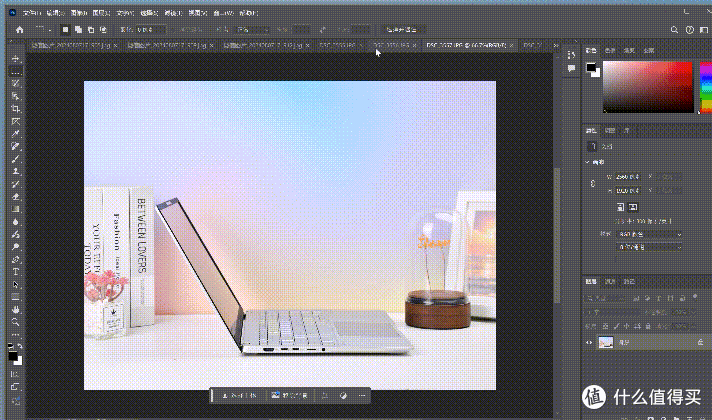Click the foreground color swatch in the Color panel
This screenshot has height=420, width=712.
pos(590,68)
